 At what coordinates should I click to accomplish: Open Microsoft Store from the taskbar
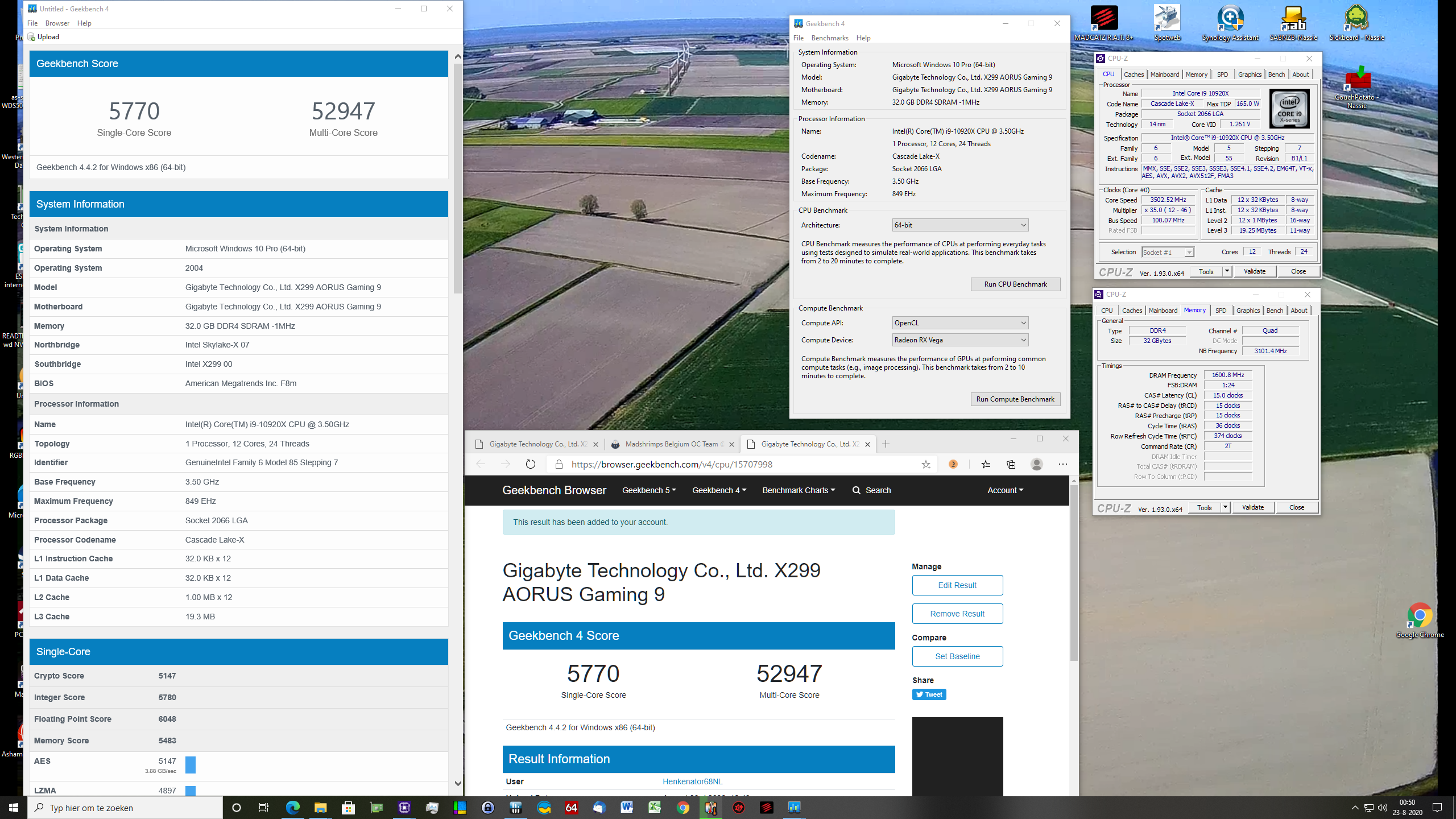click(348, 808)
